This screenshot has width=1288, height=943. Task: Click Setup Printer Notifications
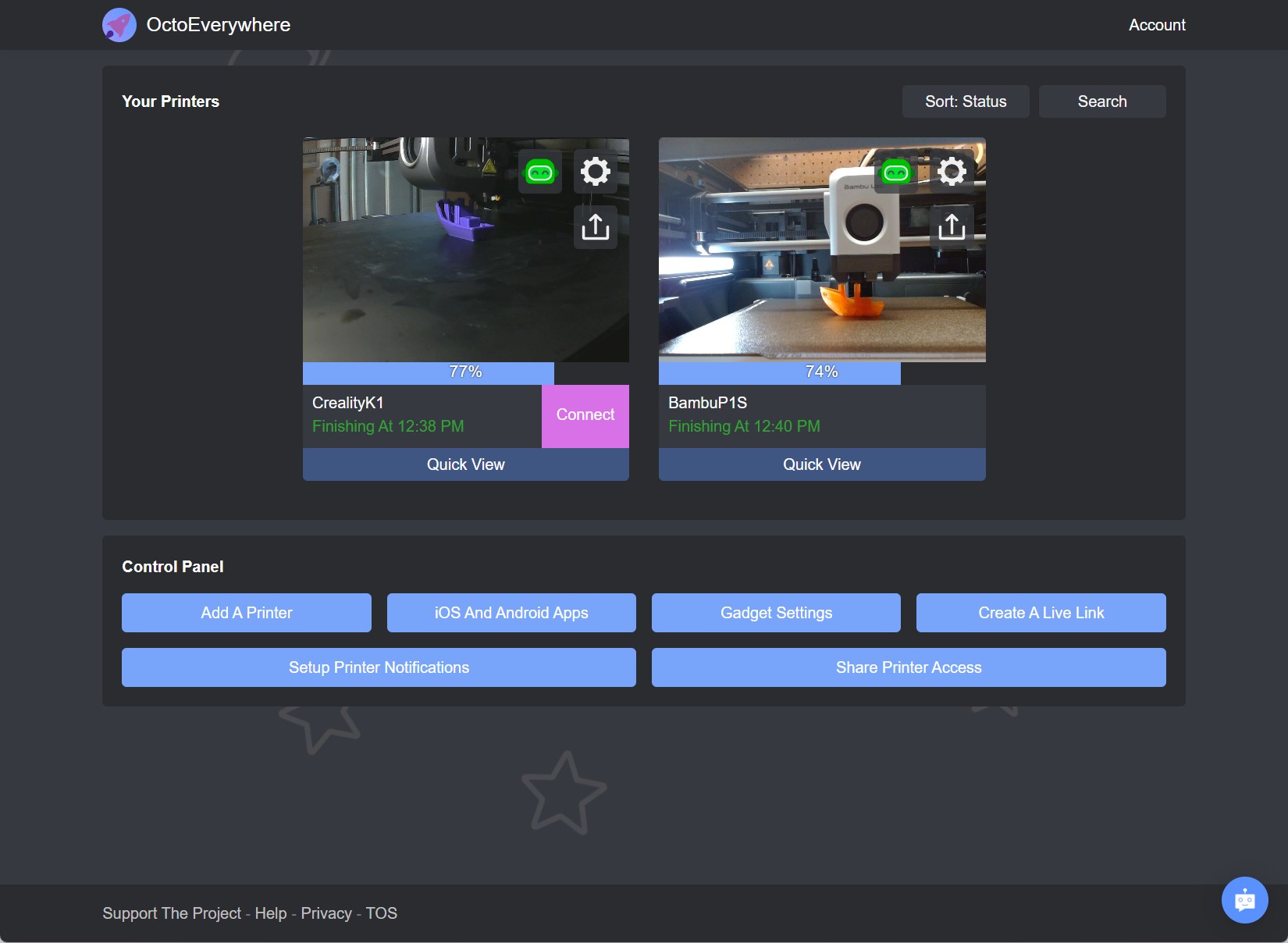pyautogui.click(x=378, y=667)
